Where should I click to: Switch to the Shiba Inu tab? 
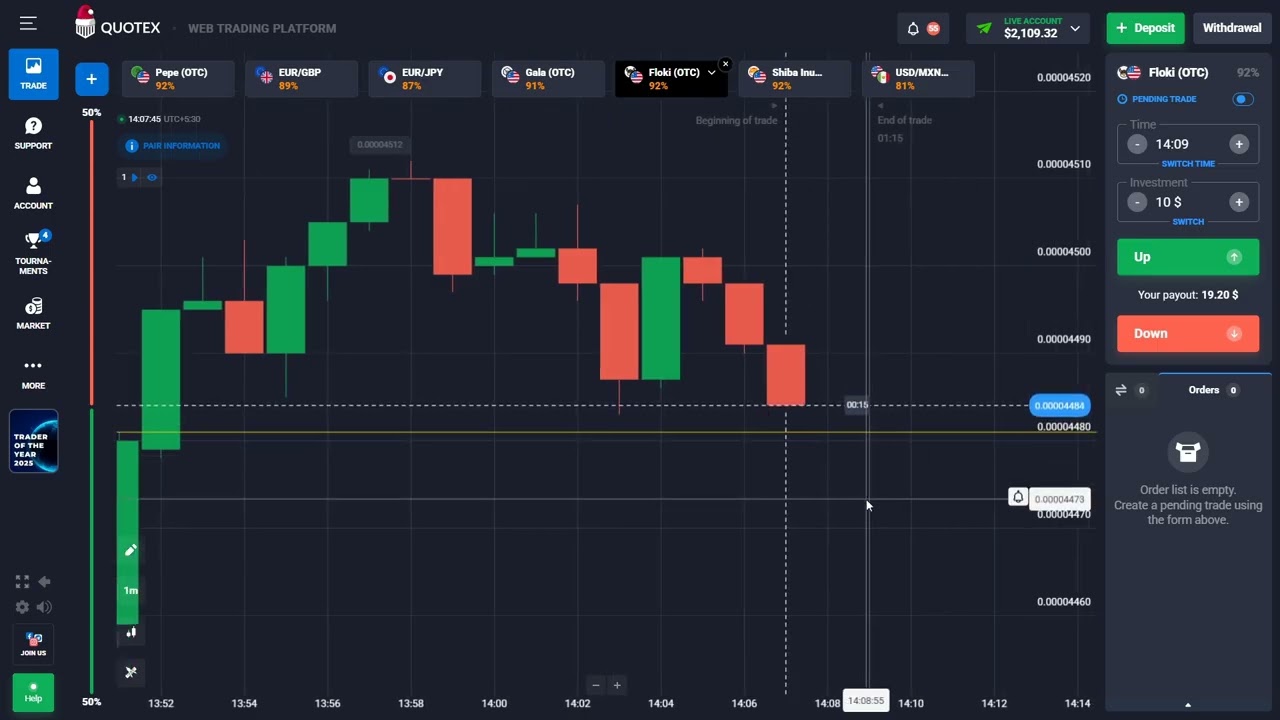pyautogui.click(x=795, y=78)
